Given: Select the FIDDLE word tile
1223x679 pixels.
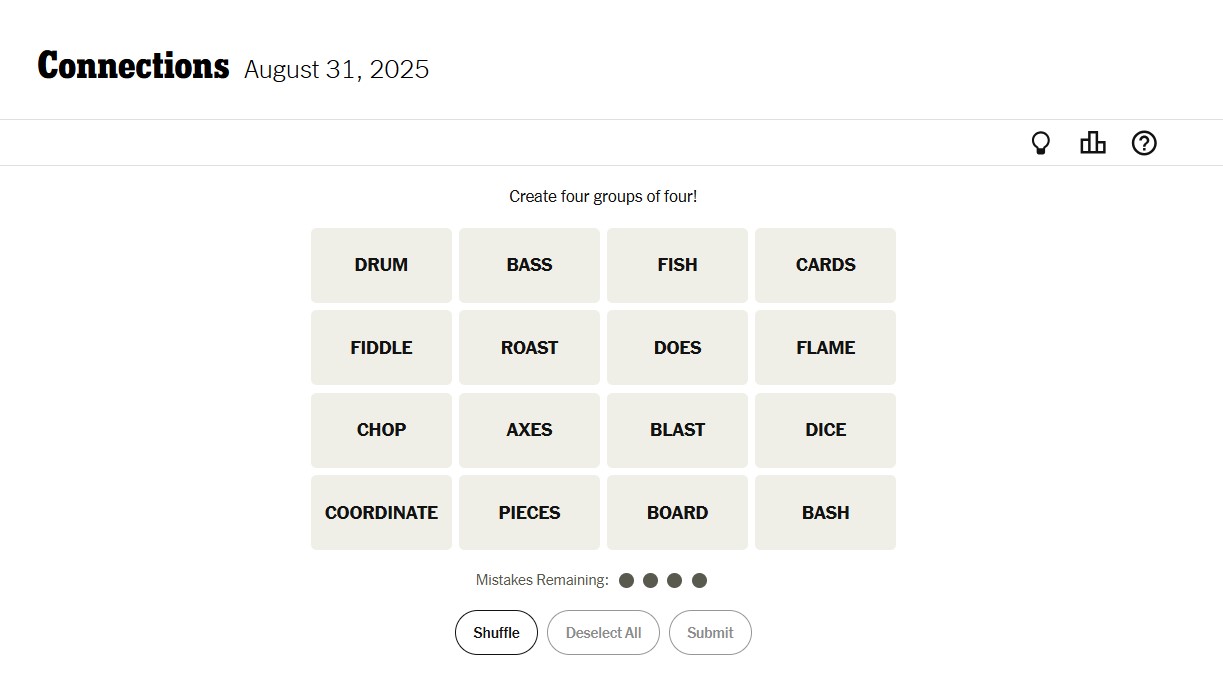Looking at the screenshot, I should coord(381,347).
